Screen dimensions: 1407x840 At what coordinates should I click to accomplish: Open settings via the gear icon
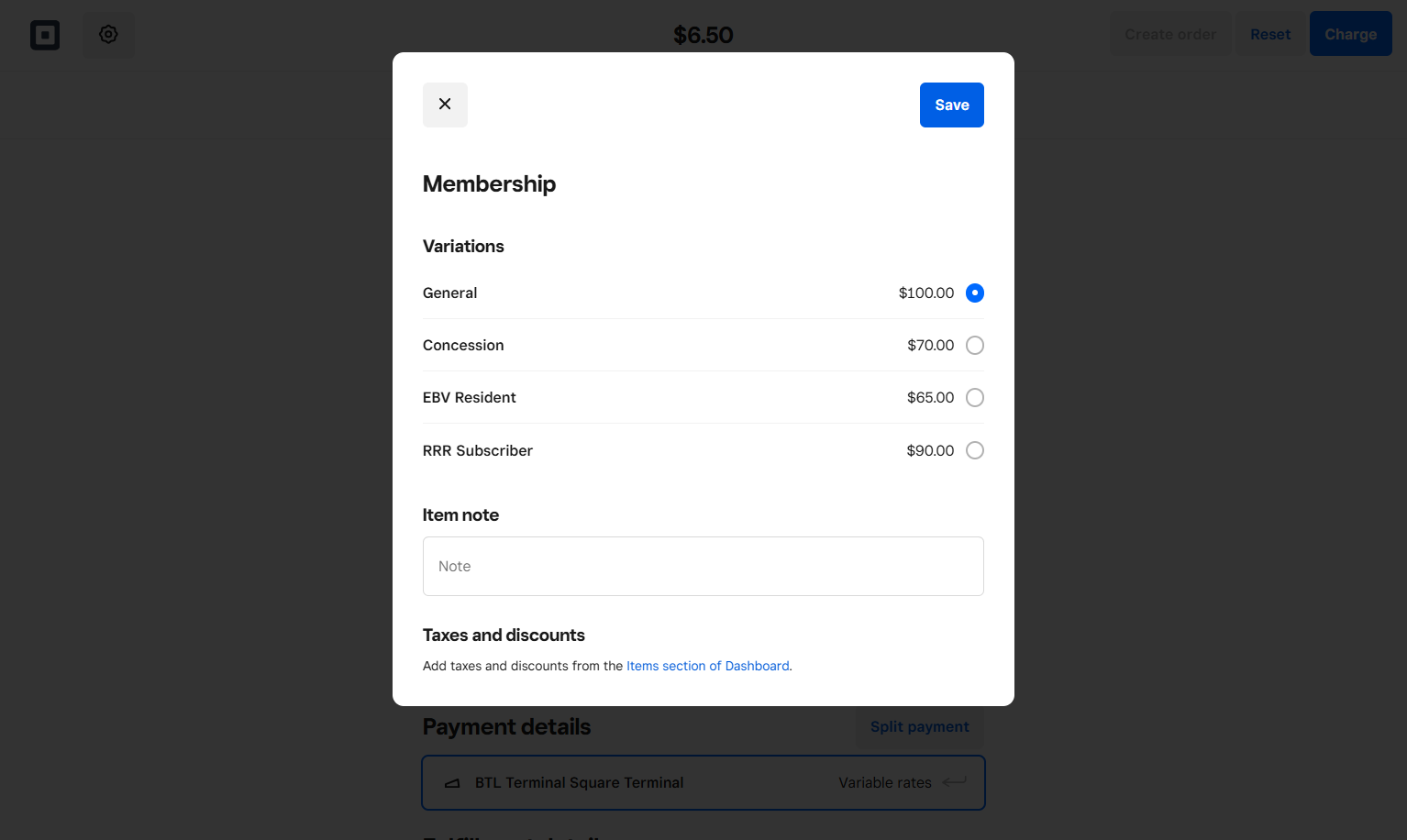pyautogui.click(x=108, y=35)
